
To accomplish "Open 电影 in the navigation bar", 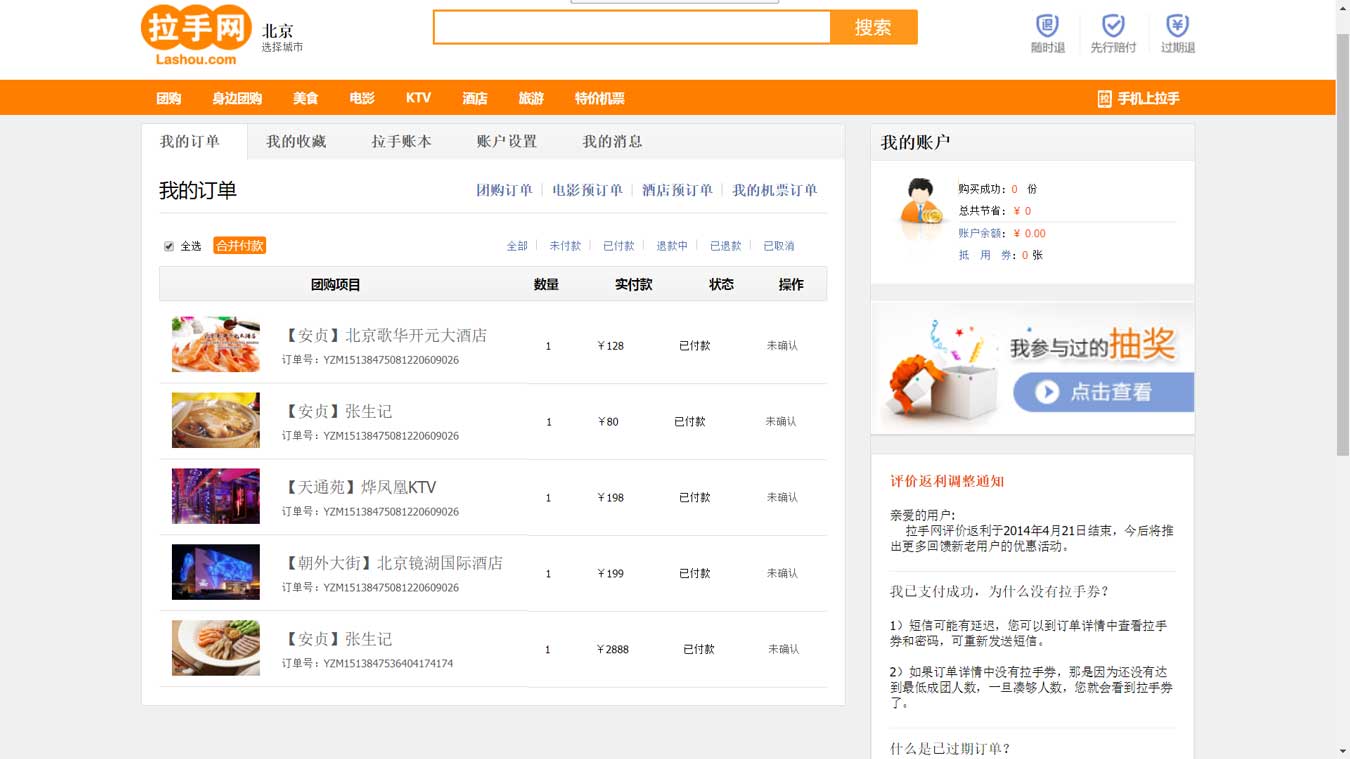I will coord(362,98).
